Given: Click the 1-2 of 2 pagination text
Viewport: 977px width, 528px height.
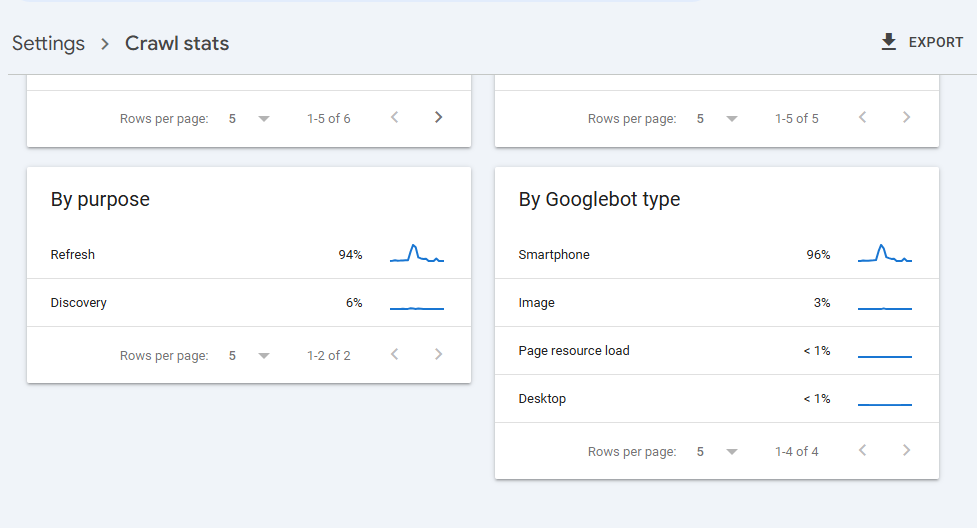Looking at the screenshot, I should click(328, 355).
